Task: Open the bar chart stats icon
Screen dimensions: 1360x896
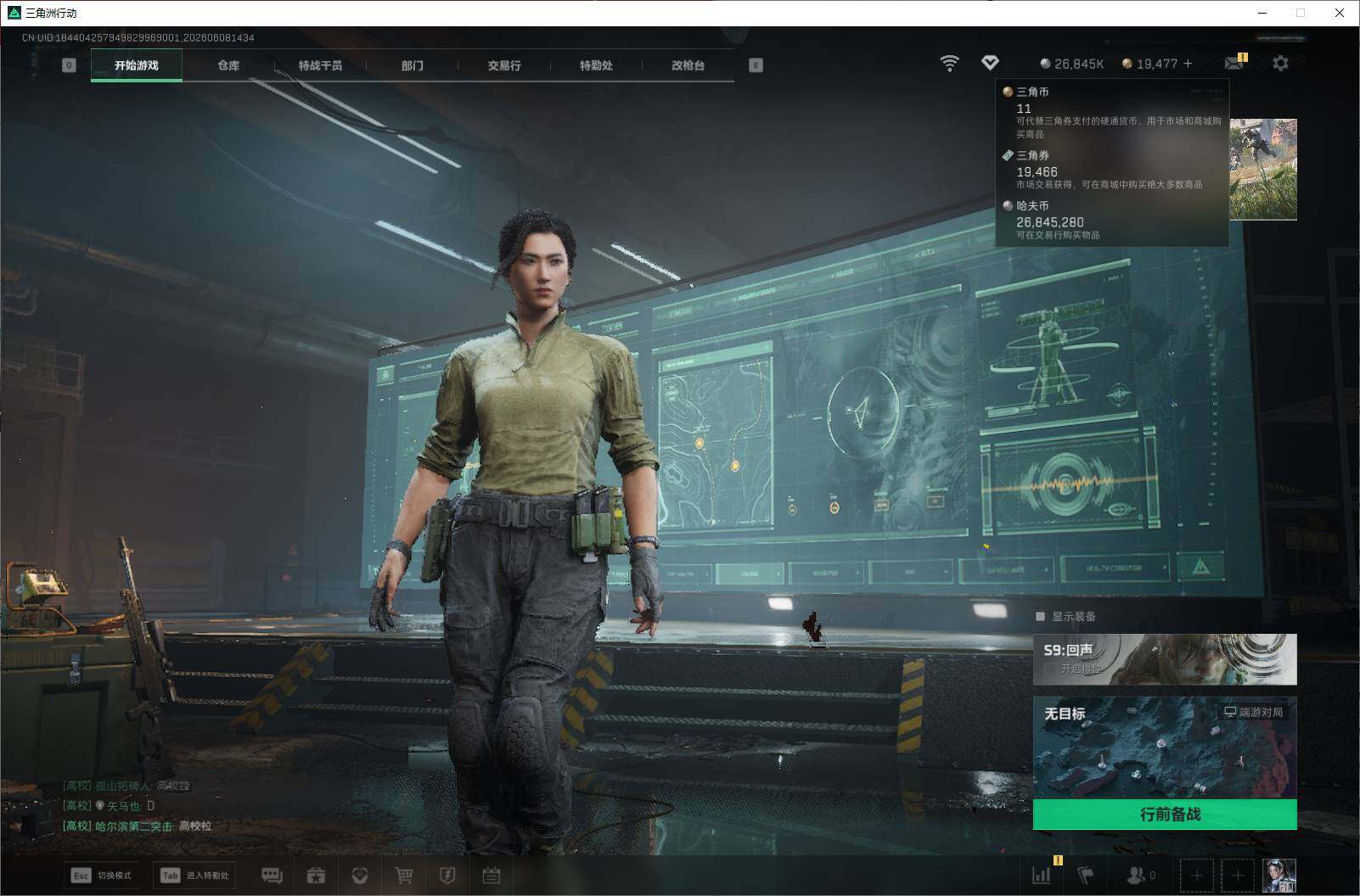Action: pyautogui.click(x=1042, y=875)
